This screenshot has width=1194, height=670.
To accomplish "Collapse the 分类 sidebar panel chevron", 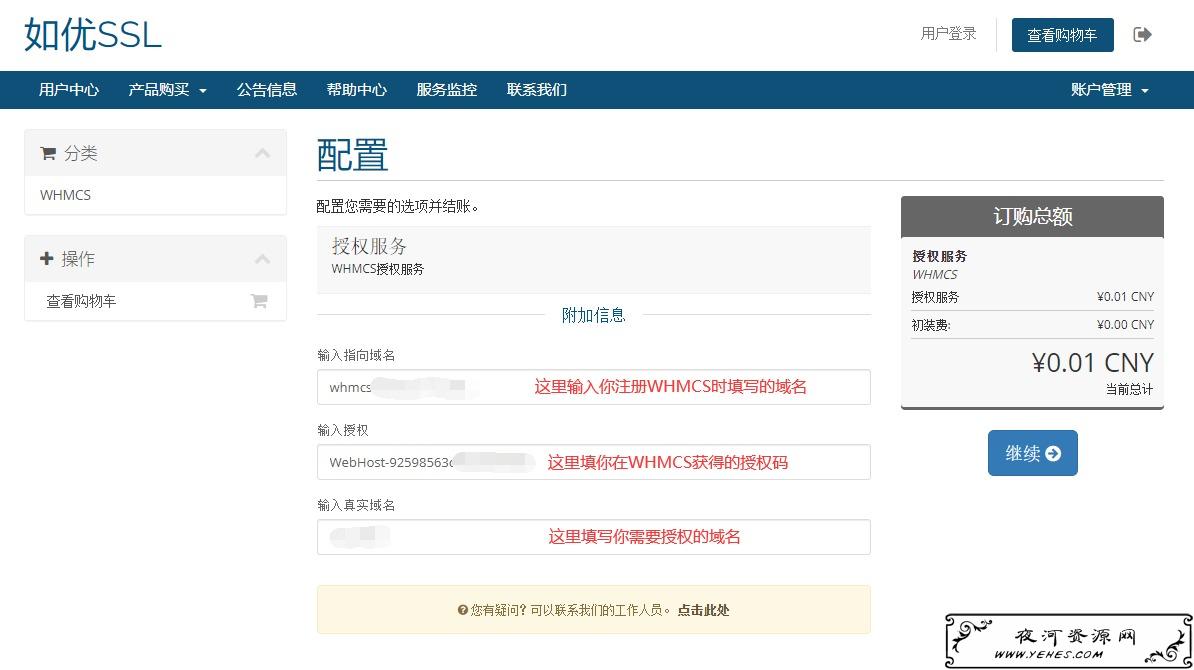I will tap(263, 153).
